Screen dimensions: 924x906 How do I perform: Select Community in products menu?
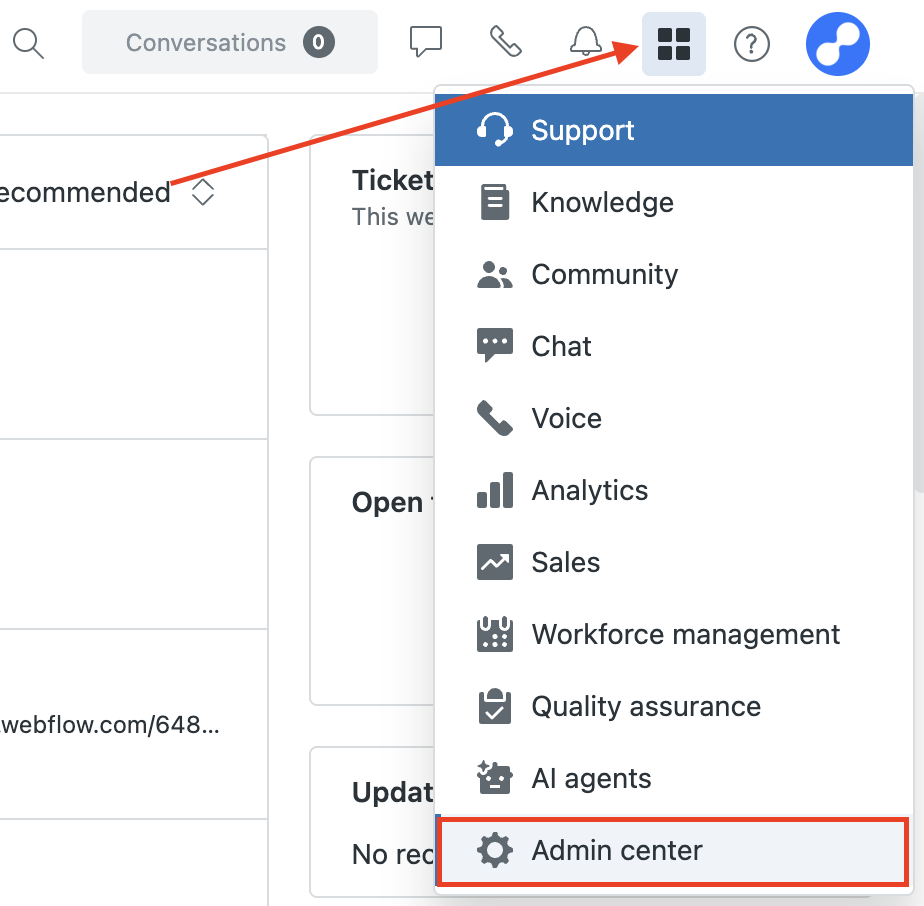click(x=674, y=274)
